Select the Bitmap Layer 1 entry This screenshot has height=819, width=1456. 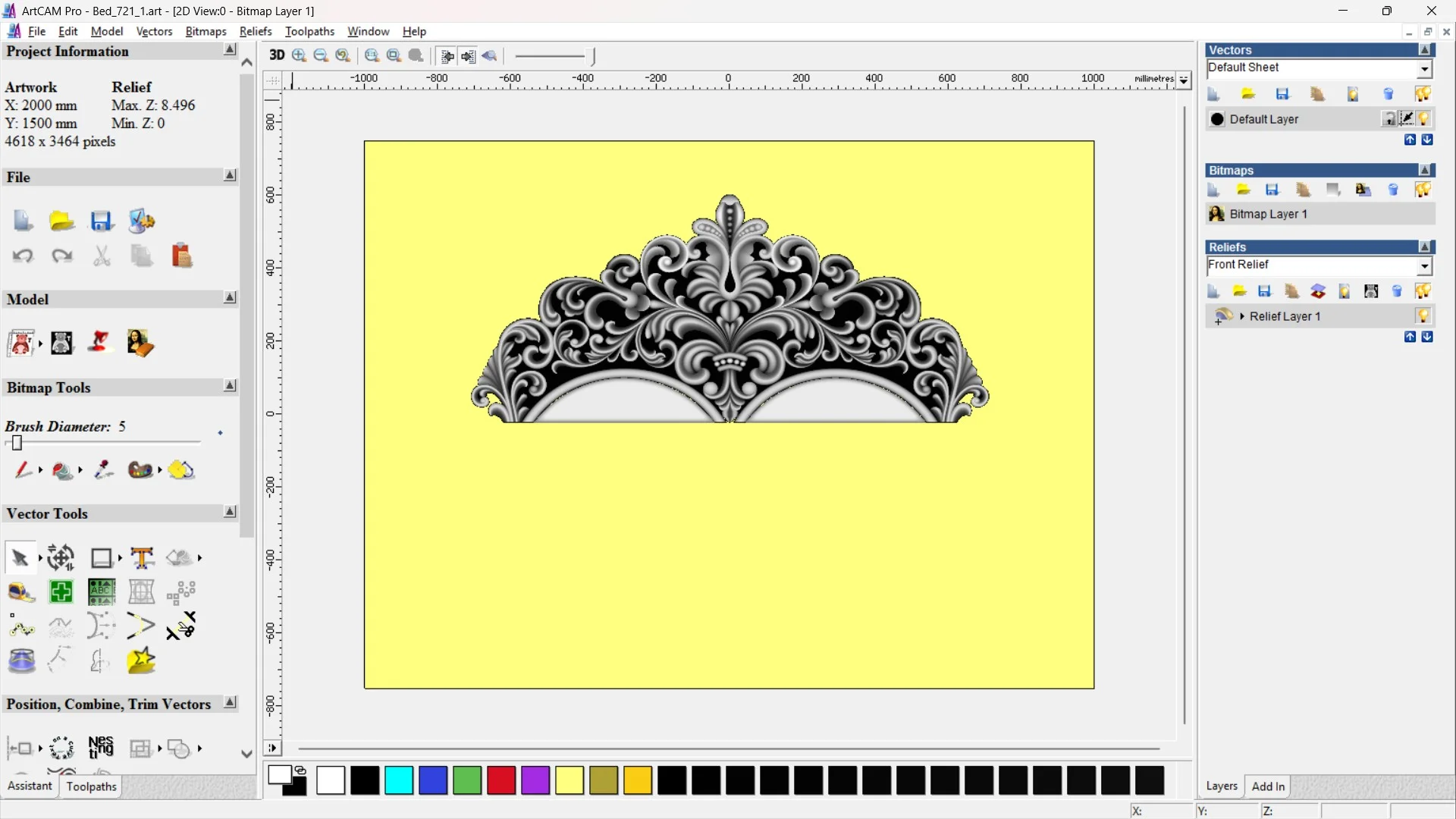click(1268, 215)
